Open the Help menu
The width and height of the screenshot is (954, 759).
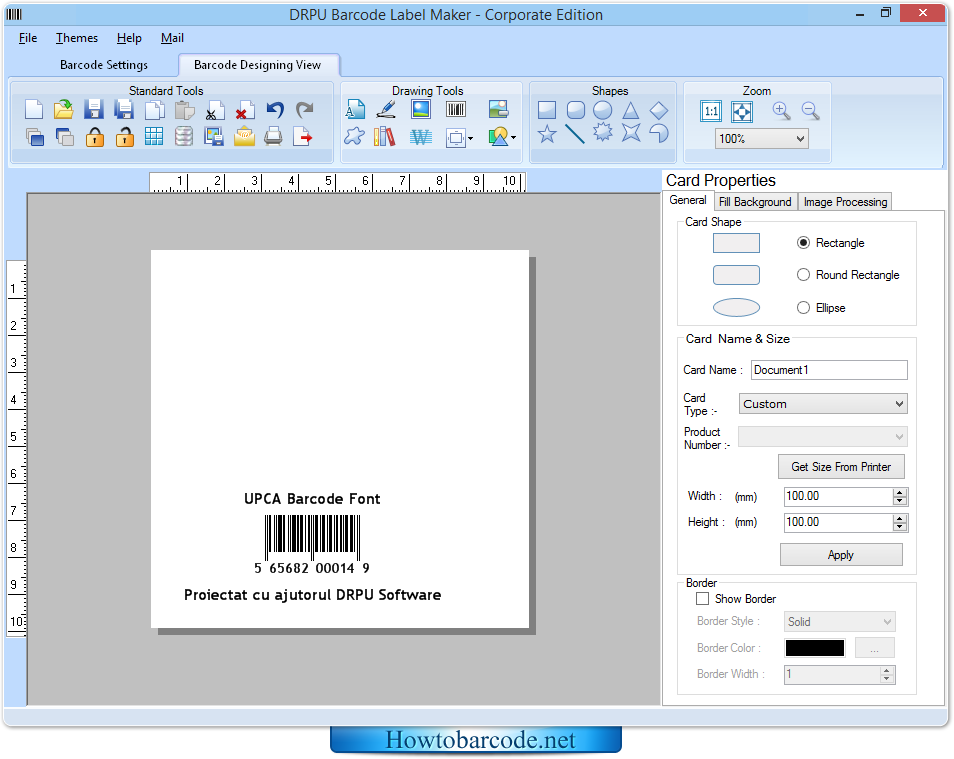pyautogui.click(x=129, y=38)
